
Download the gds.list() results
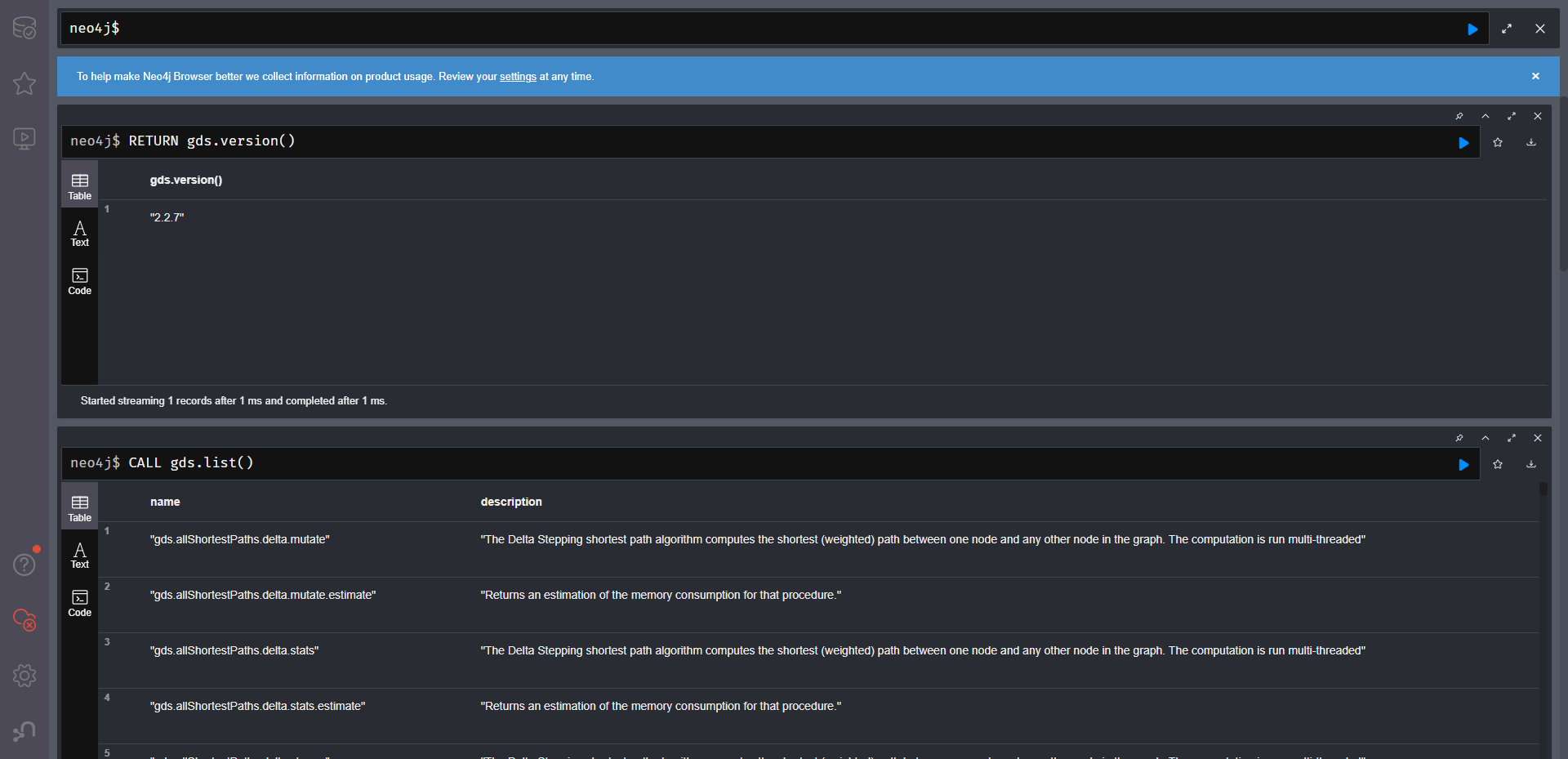point(1531,464)
